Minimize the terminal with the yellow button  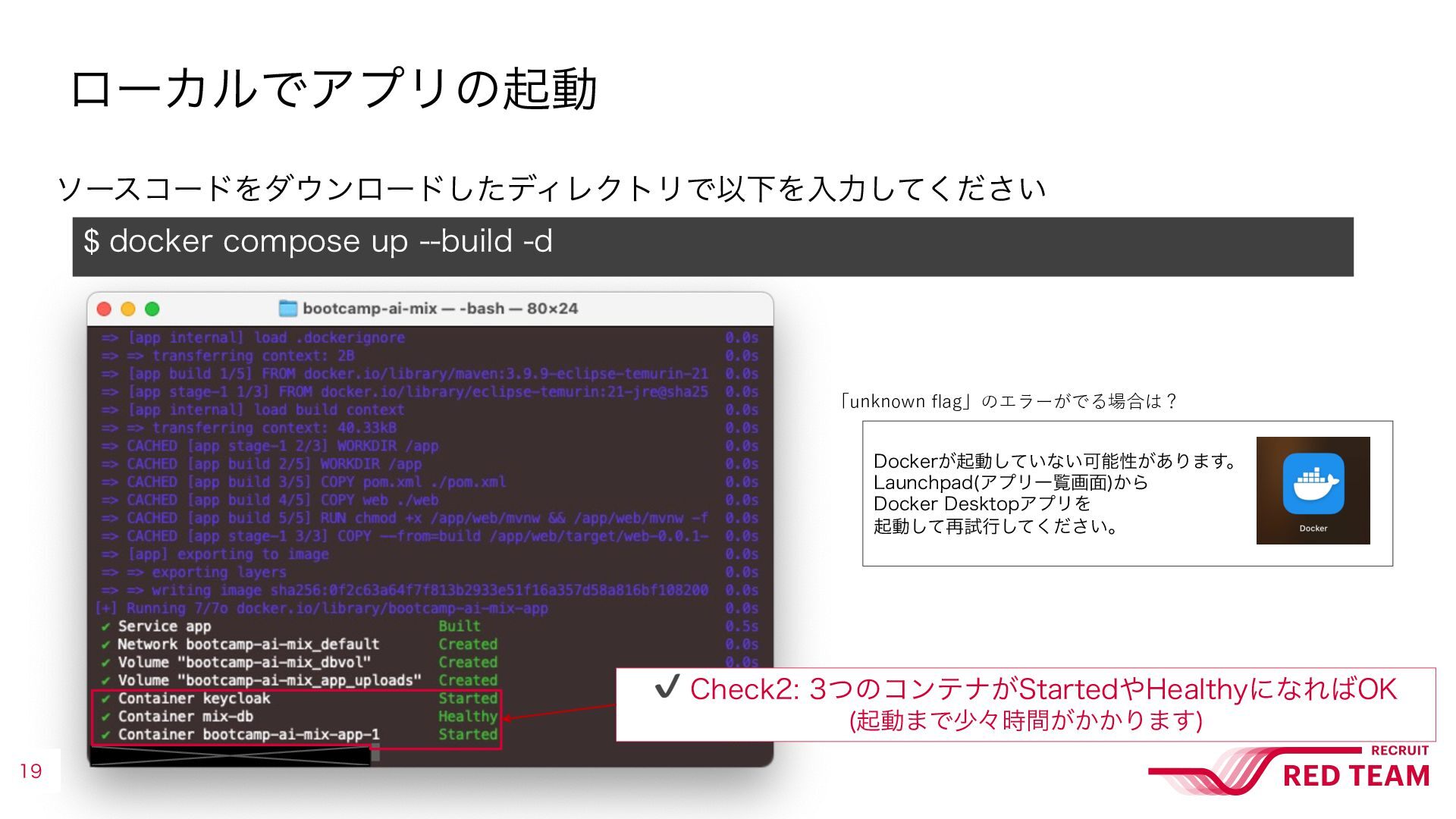click(x=128, y=309)
